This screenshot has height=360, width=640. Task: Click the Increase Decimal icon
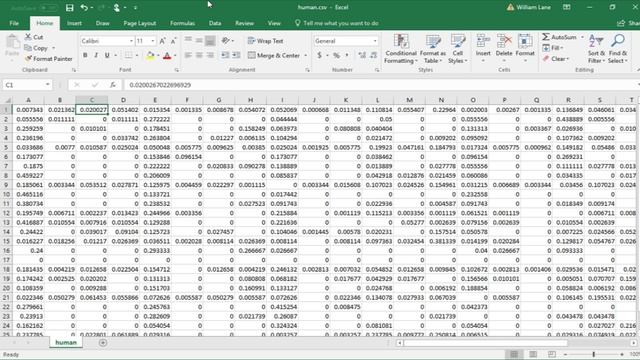click(362, 55)
